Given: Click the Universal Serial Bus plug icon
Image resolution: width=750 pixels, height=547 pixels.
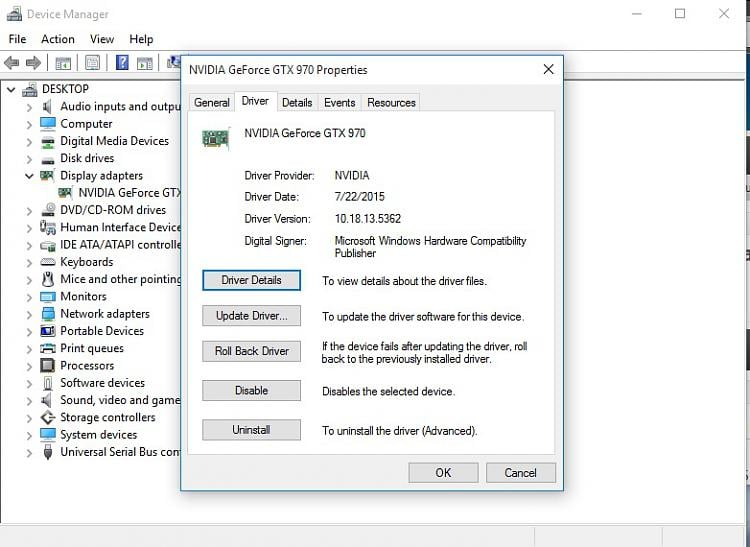Looking at the screenshot, I should tap(47, 452).
